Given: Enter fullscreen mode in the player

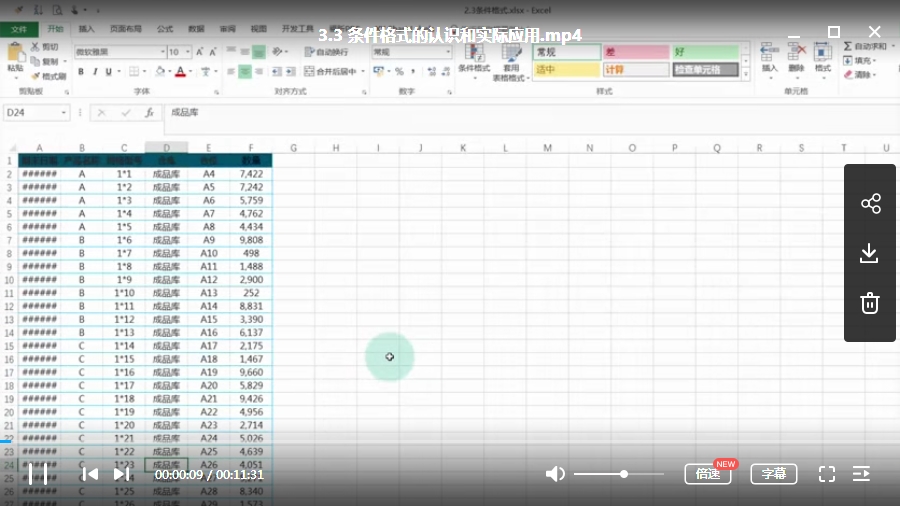Looking at the screenshot, I should pyautogui.click(x=827, y=474).
